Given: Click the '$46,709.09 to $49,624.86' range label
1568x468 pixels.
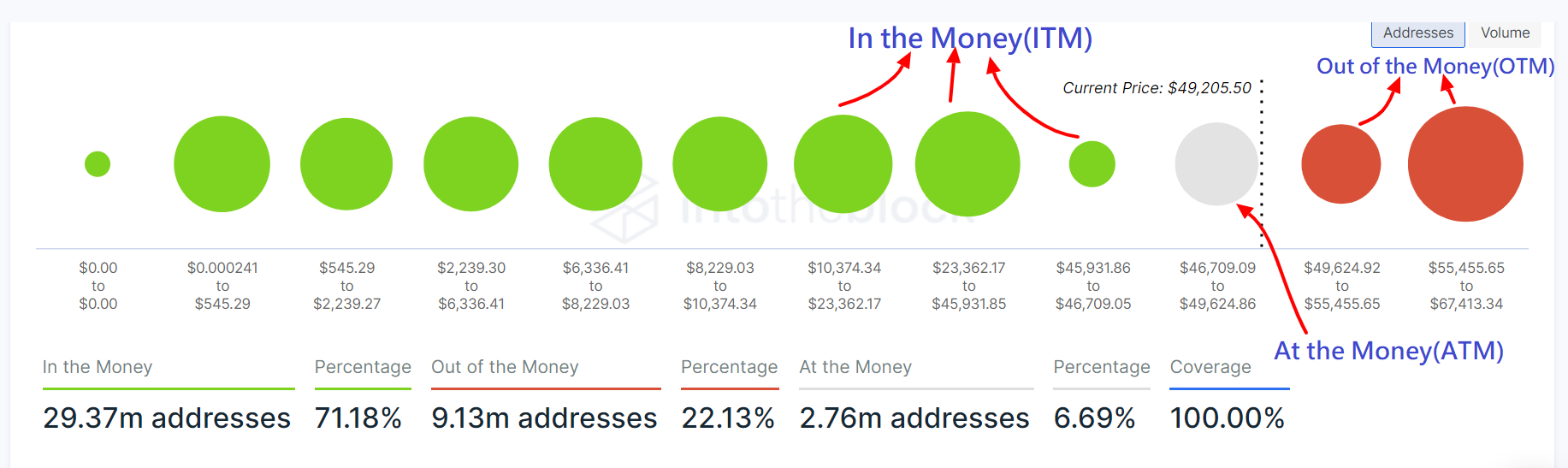Looking at the screenshot, I should [1218, 286].
